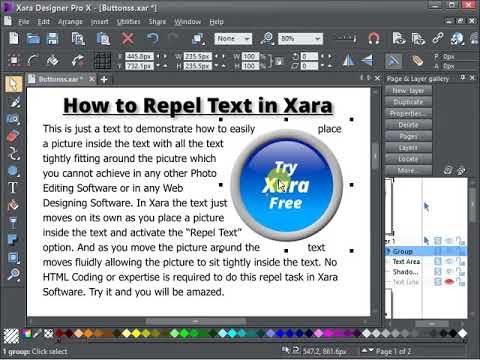
Task: Click the Redo arrow icon
Action: tap(173, 38)
